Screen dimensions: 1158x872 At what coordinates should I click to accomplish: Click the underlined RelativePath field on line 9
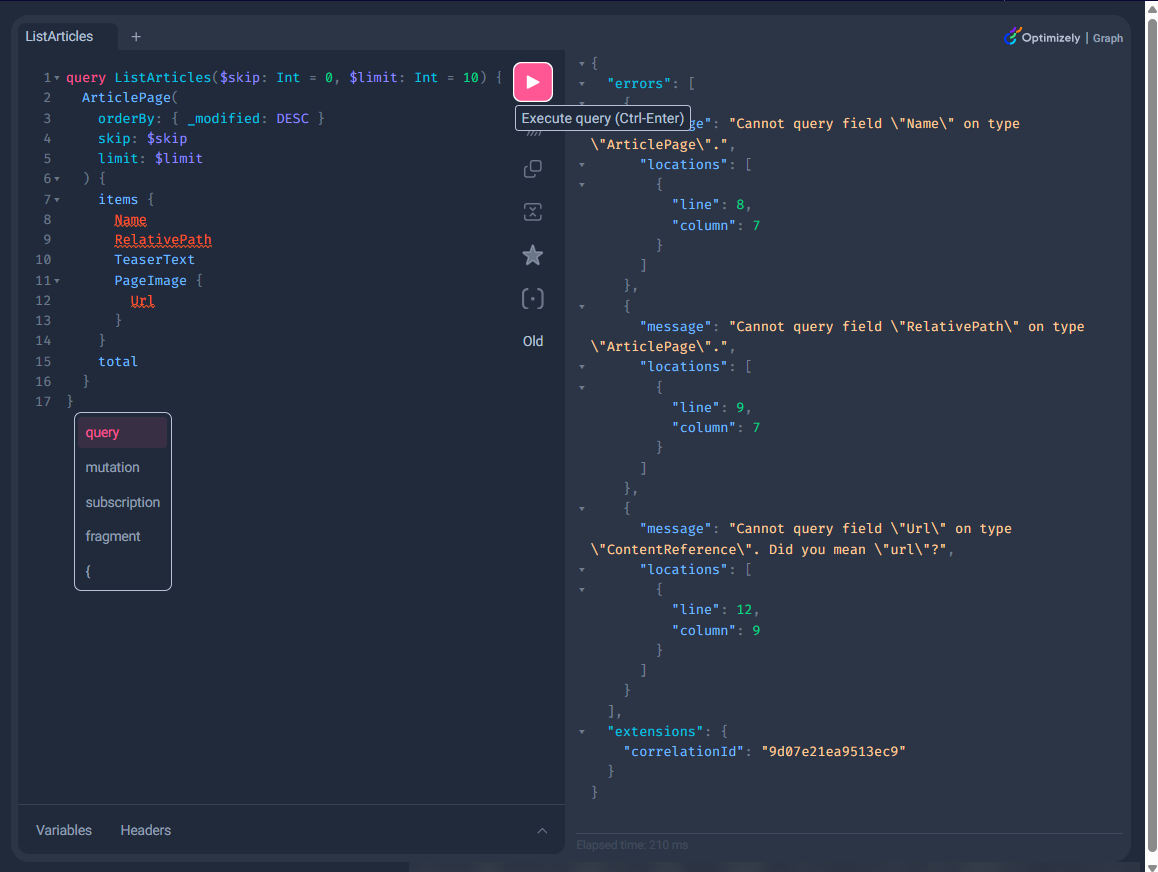[163, 240]
